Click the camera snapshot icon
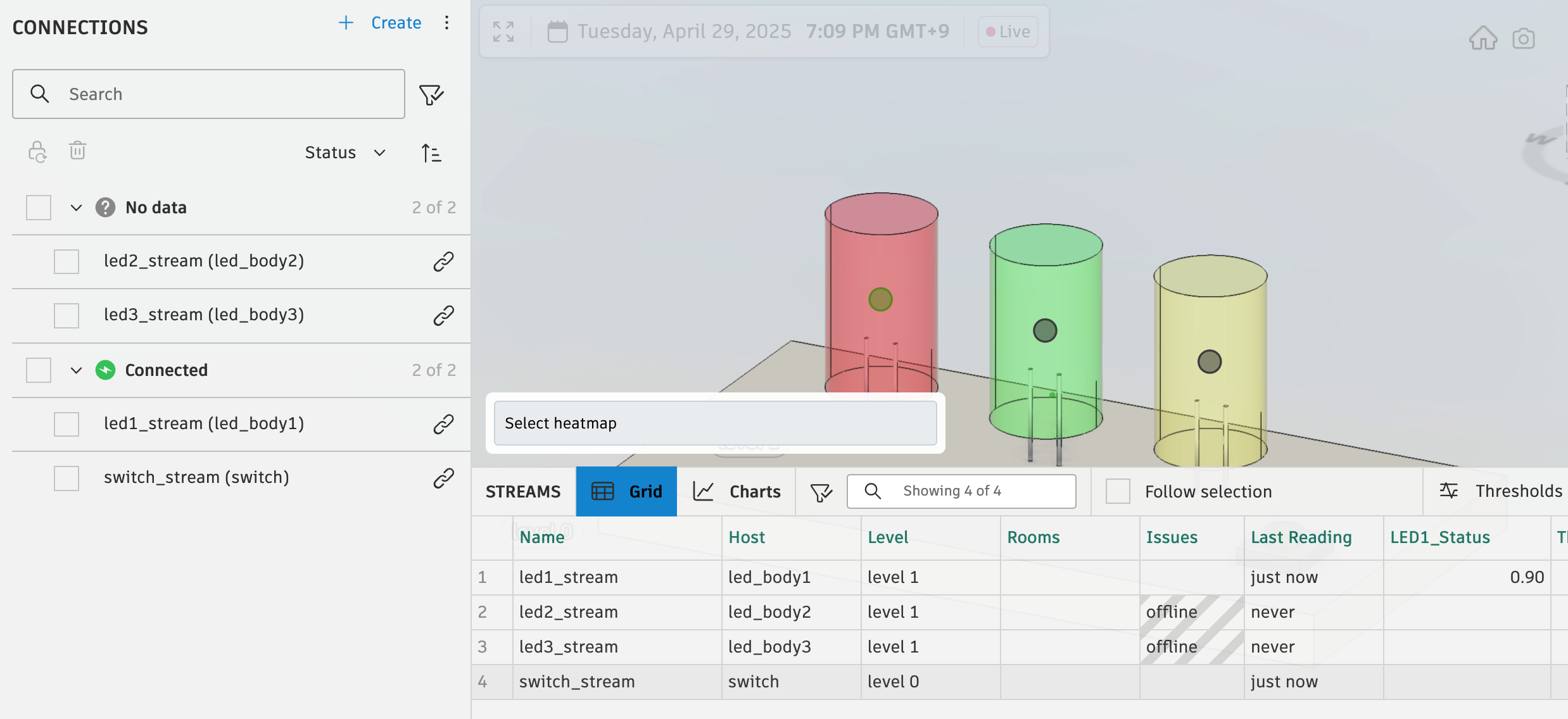Viewport: 1568px width, 719px height. click(1523, 39)
